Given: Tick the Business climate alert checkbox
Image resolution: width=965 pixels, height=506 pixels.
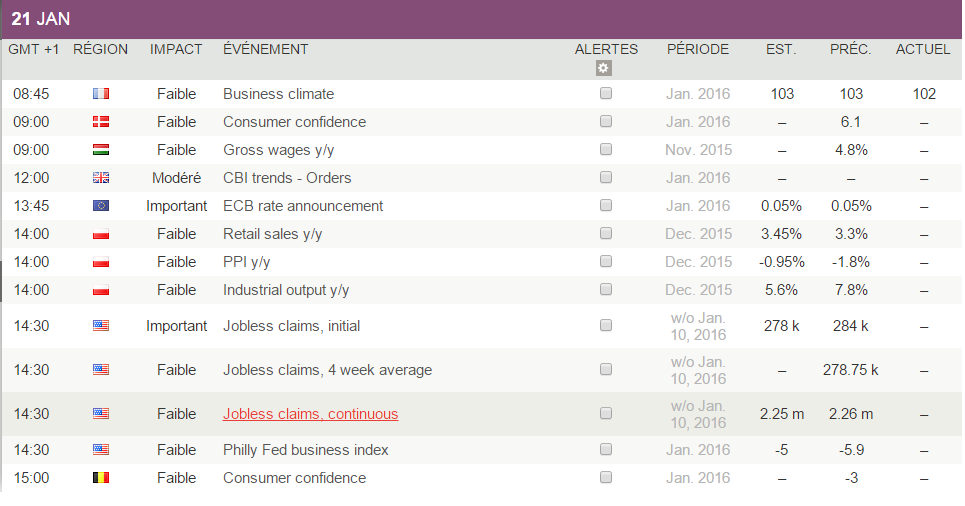Looking at the screenshot, I should tap(606, 94).
